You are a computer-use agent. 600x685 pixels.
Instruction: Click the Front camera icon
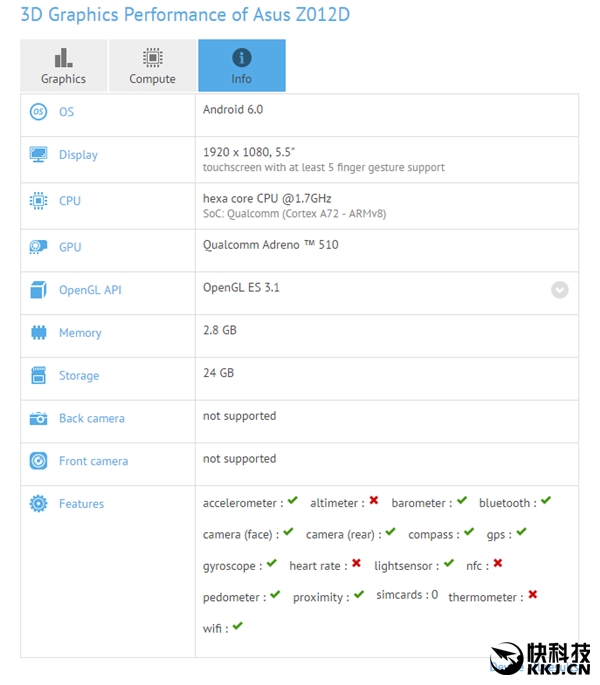coord(38,461)
